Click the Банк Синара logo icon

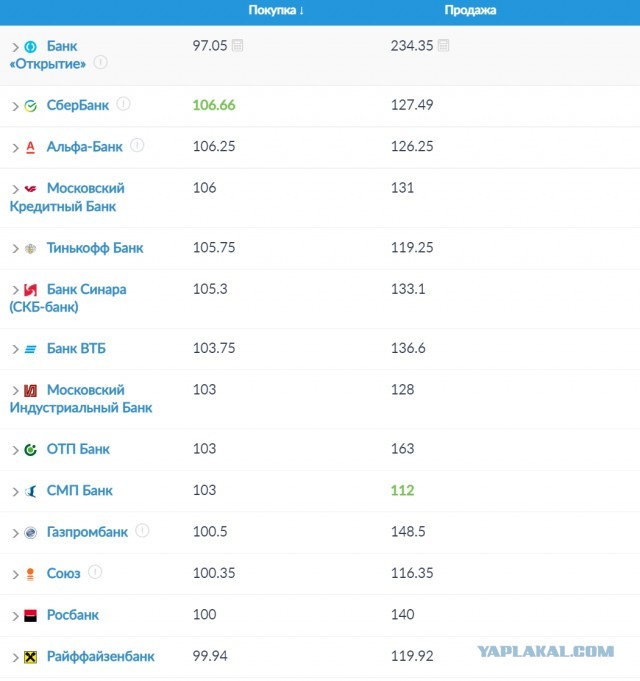tap(30, 290)
